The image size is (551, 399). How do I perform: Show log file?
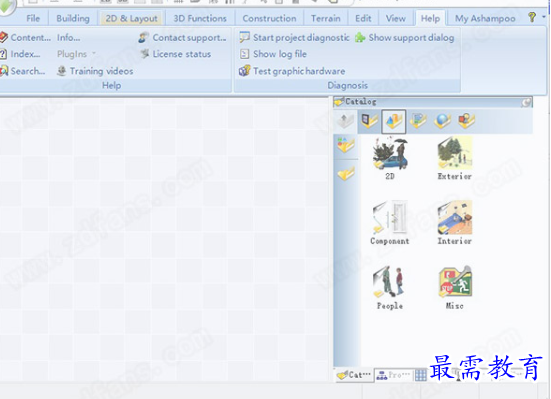pyautogui.click(x=280, y=54)
